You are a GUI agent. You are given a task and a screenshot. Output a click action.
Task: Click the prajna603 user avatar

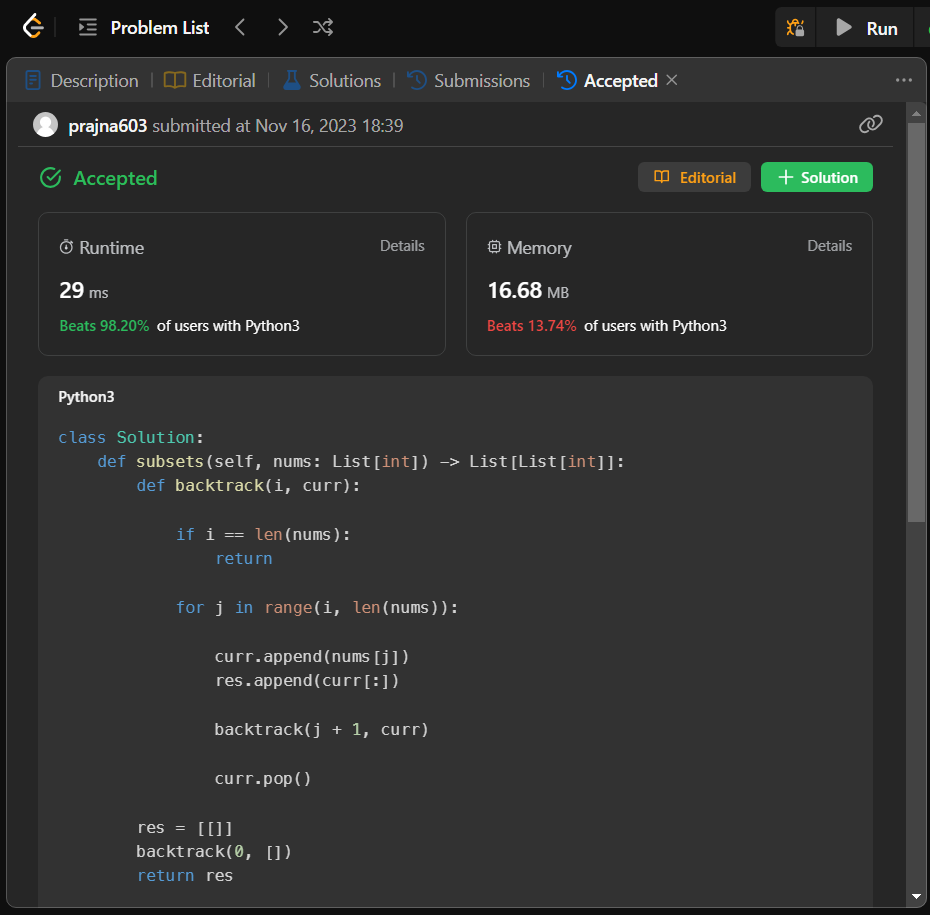pyautogui.click(x=45, y=125)
